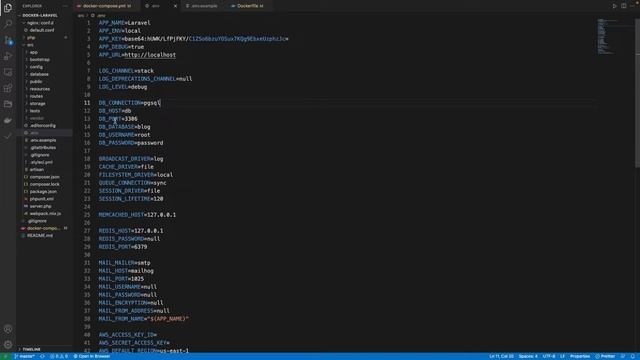Open .gitattributes file
640x360 pixels.
click(x=43, y=148)
